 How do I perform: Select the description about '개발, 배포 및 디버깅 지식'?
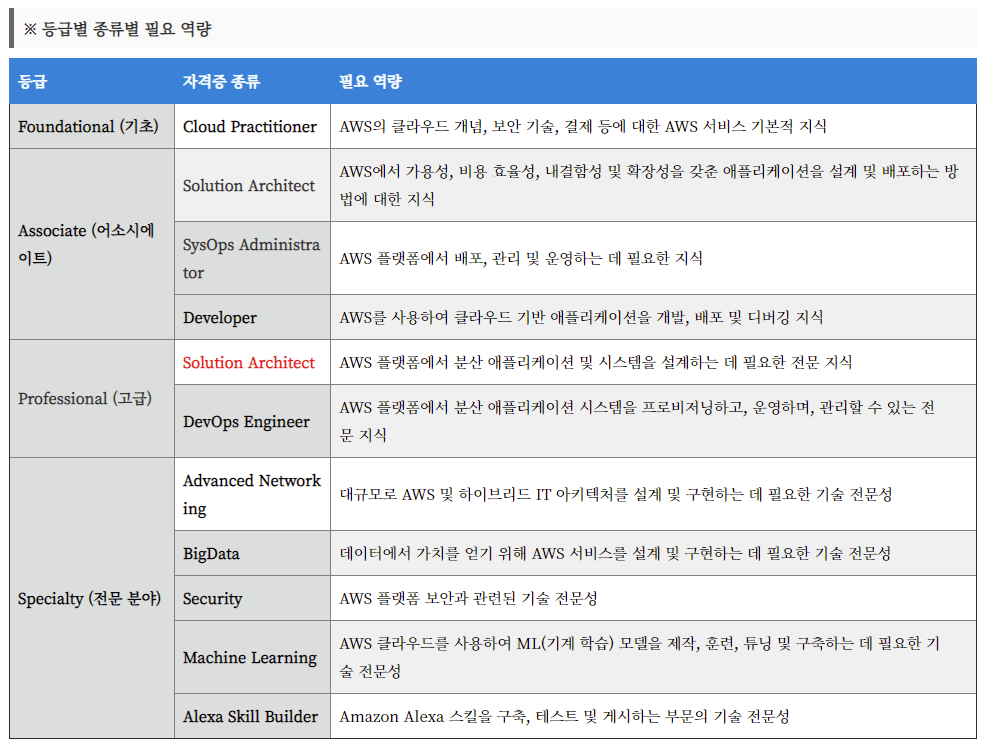point(581,317)
